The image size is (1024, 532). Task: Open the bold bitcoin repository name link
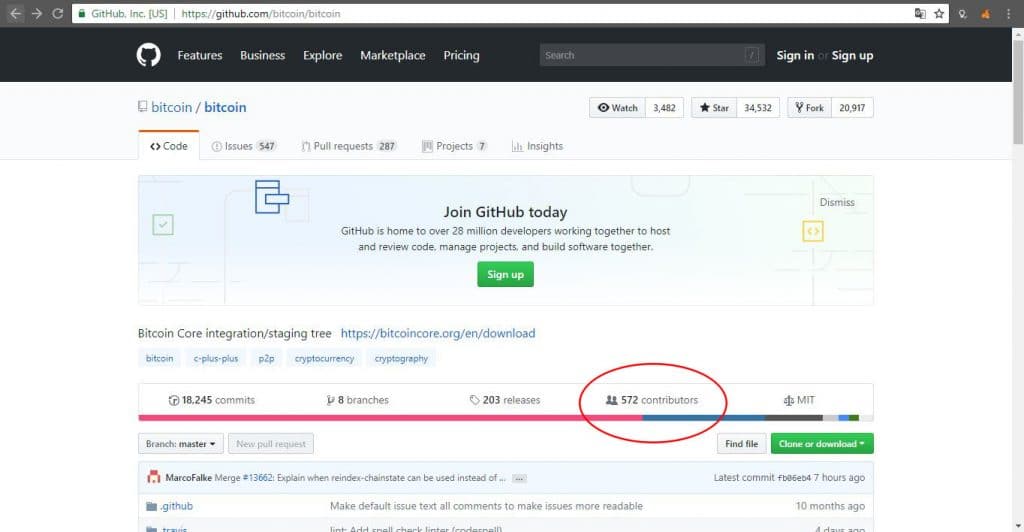(x=225, y=107)
